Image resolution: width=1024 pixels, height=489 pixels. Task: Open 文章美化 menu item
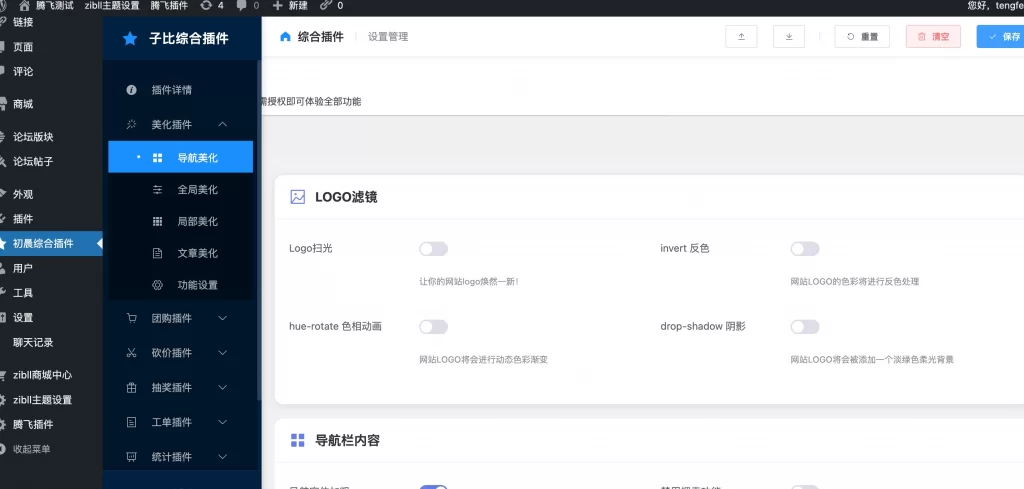click(197, 253)
